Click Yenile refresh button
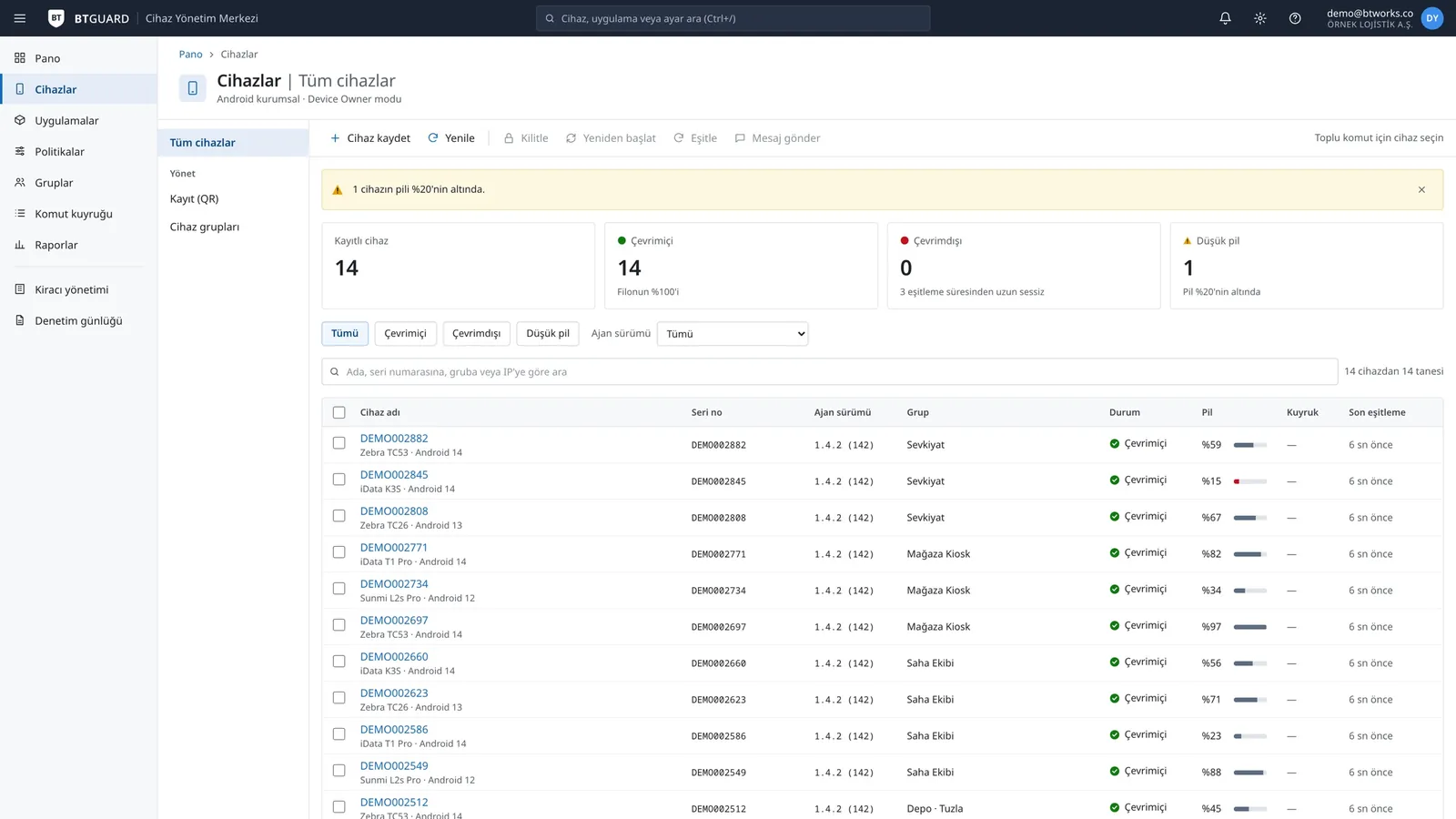Image resolution: width=1456 pixels, height=819 pixels. (451, 138)
